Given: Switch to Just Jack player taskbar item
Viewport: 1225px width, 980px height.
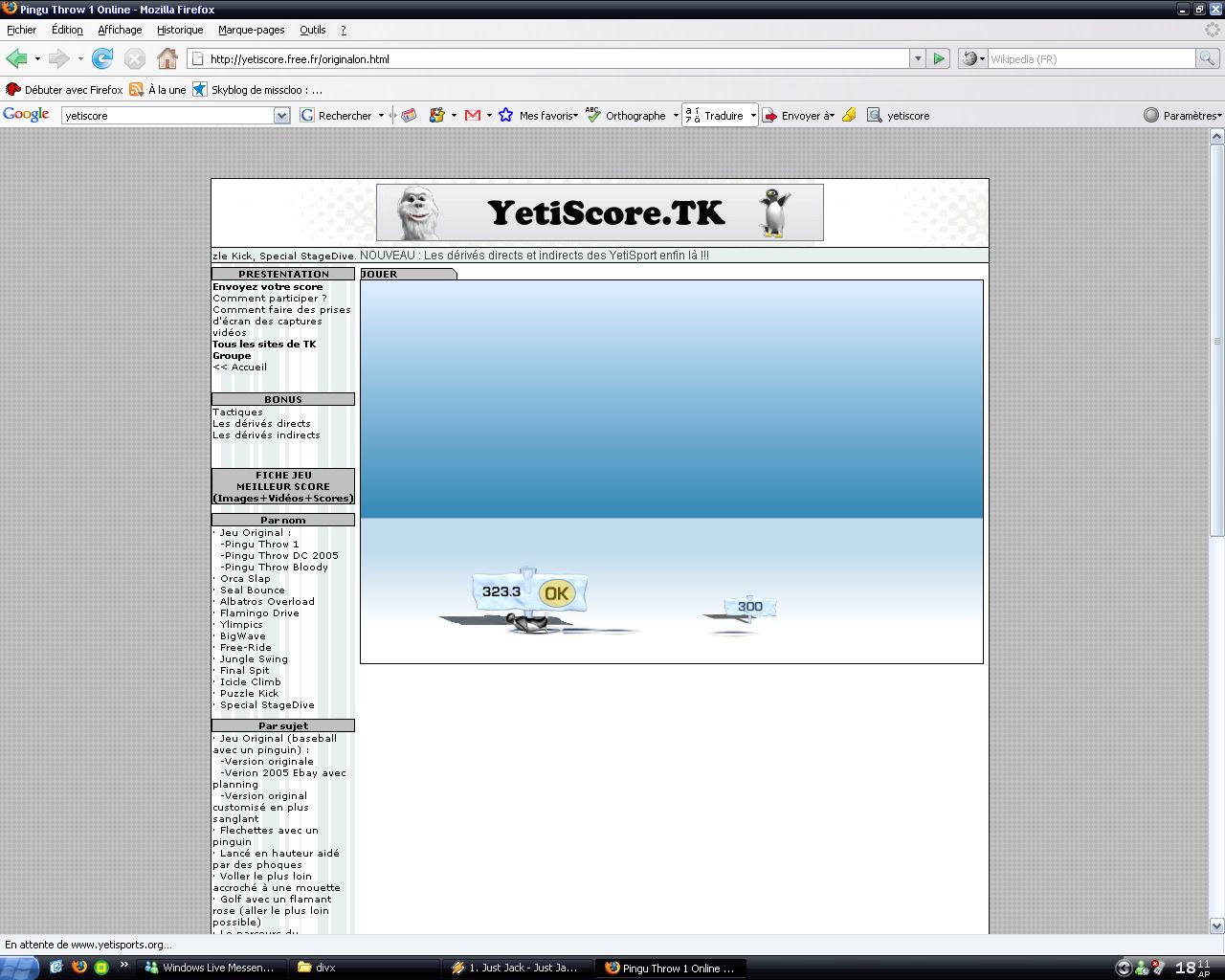Looking at the screenshot, I should click(x=517, y=968).
